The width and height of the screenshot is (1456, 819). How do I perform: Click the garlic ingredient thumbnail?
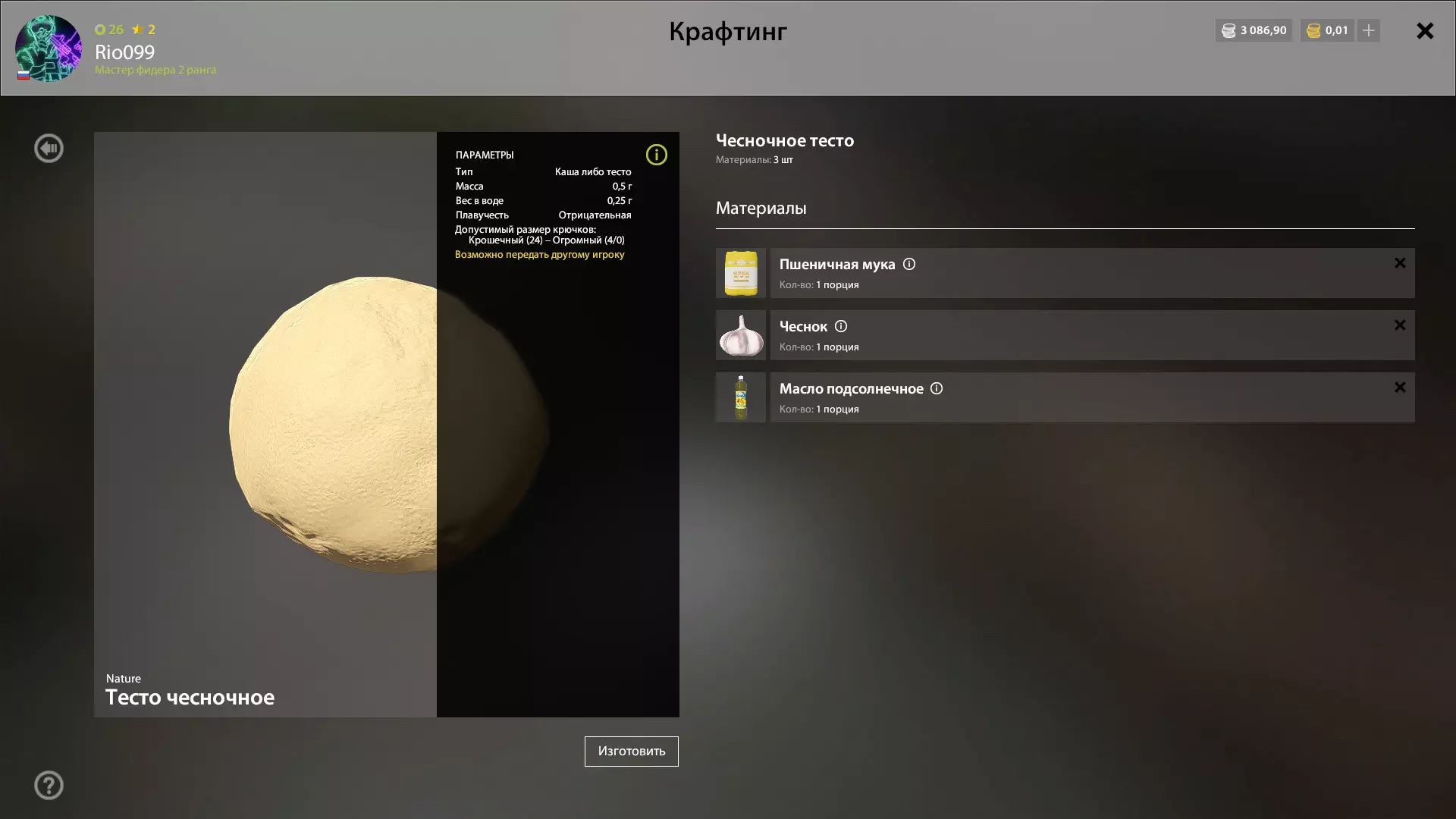[x=740, y=335]
